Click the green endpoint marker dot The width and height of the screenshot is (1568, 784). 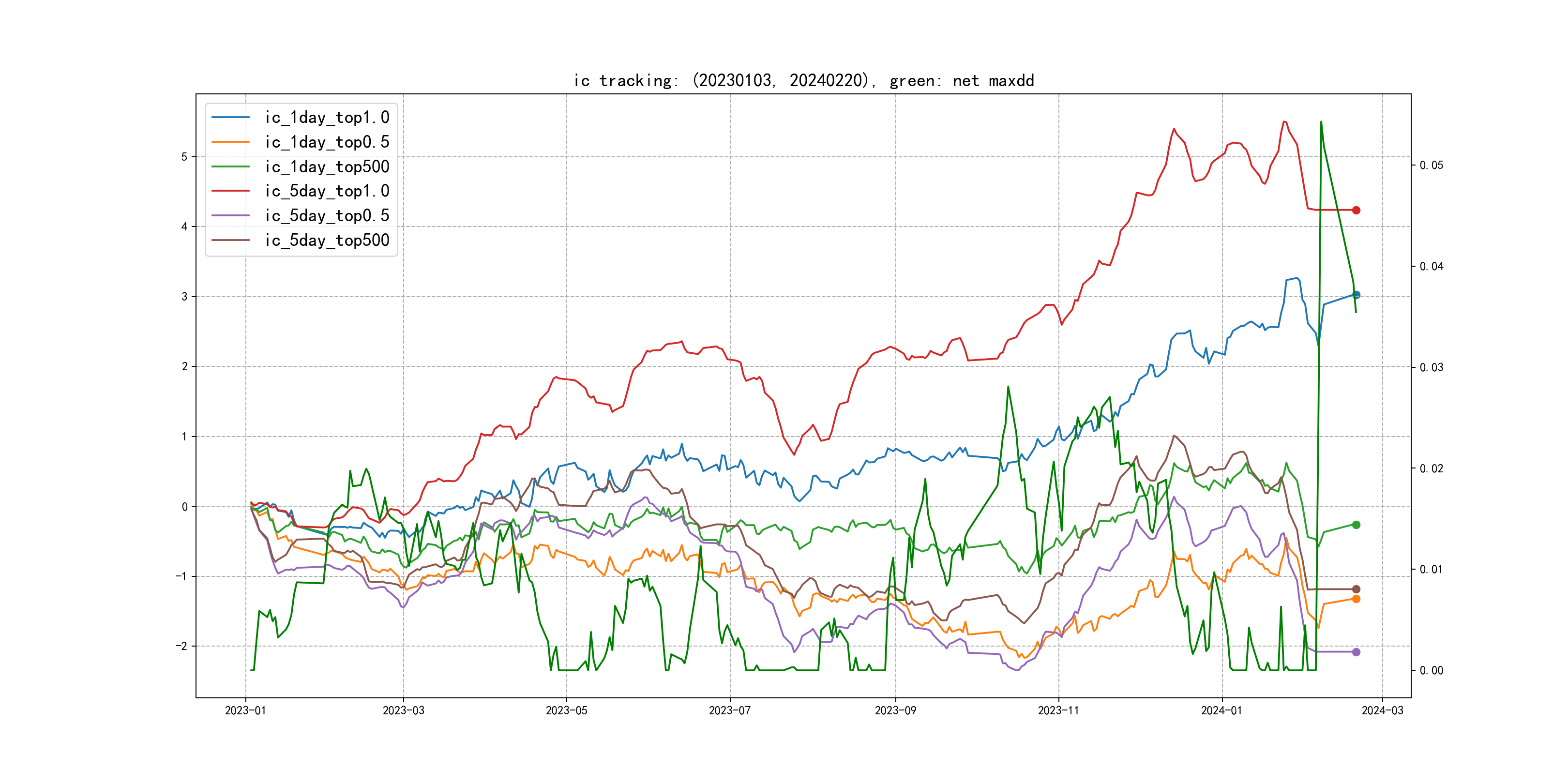[x=1356, y=525]
